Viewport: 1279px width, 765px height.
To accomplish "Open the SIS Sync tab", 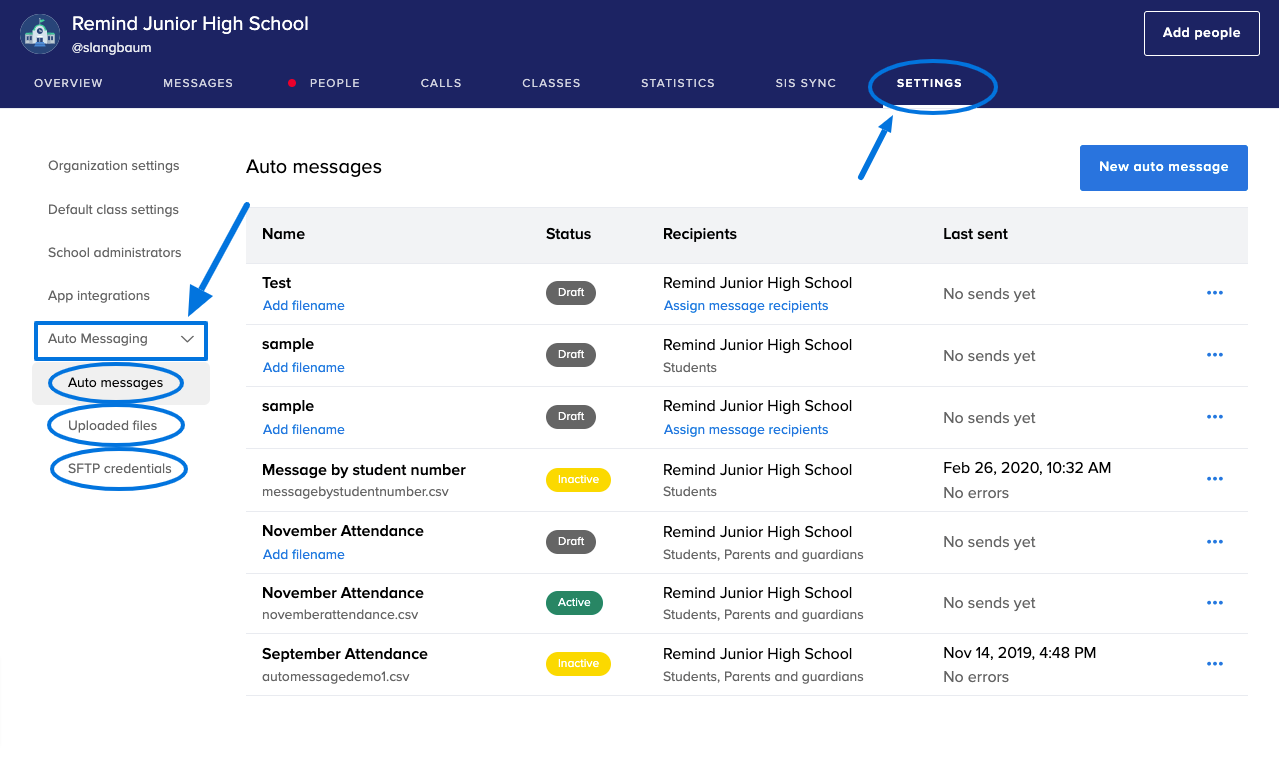I will click(805, 83).
